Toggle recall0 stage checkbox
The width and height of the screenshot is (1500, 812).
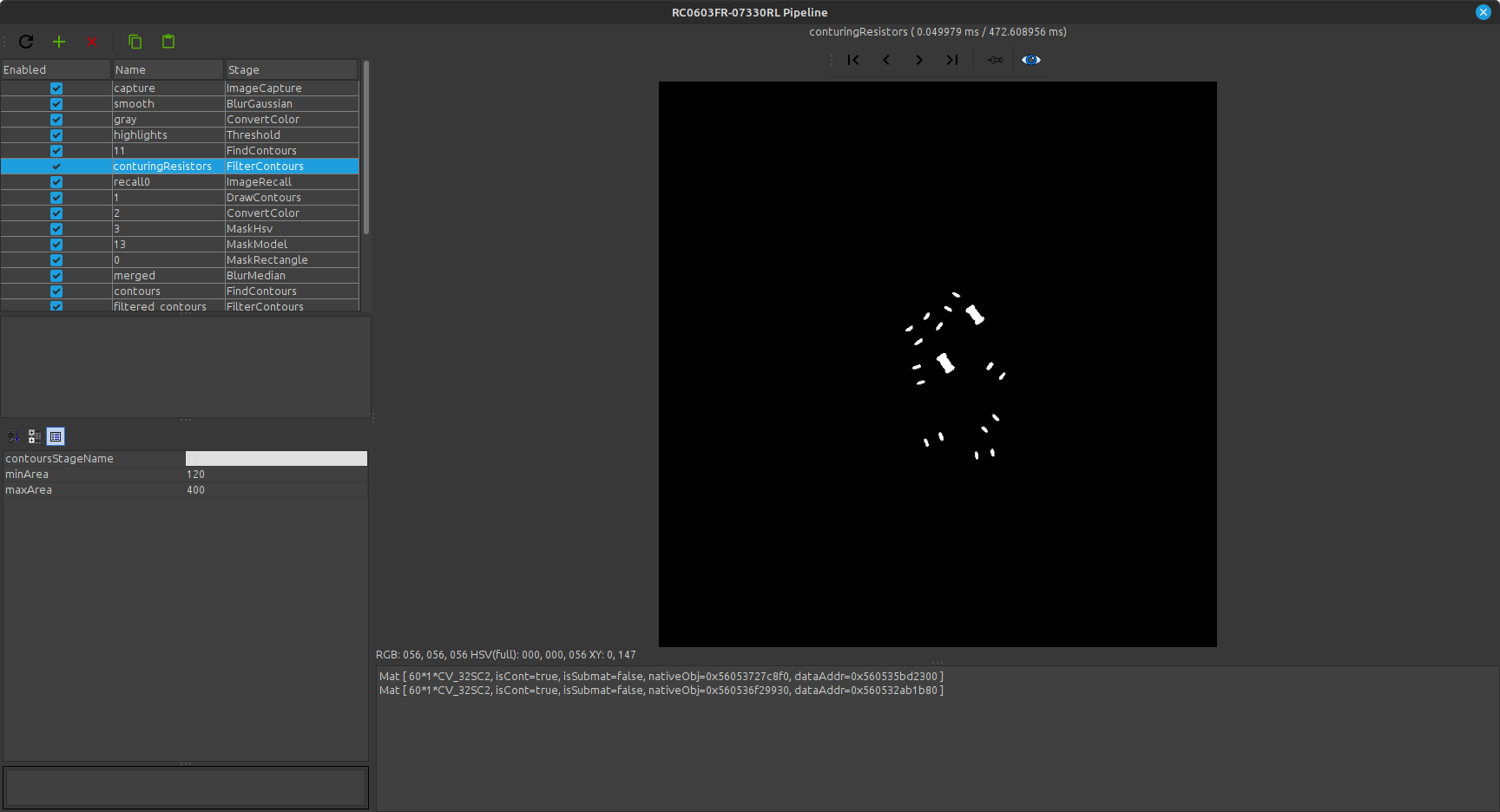(x=56, y=182)
